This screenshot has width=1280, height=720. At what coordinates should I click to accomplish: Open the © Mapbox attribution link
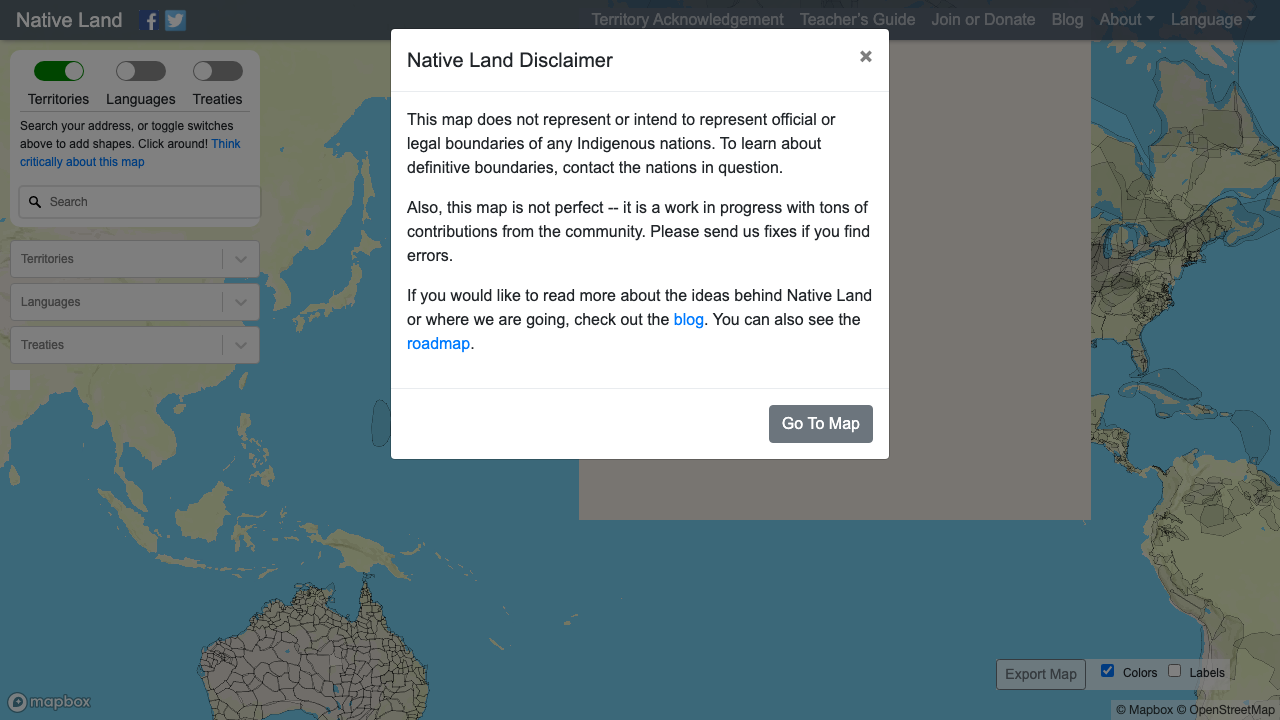click(x=1144, y=710)
